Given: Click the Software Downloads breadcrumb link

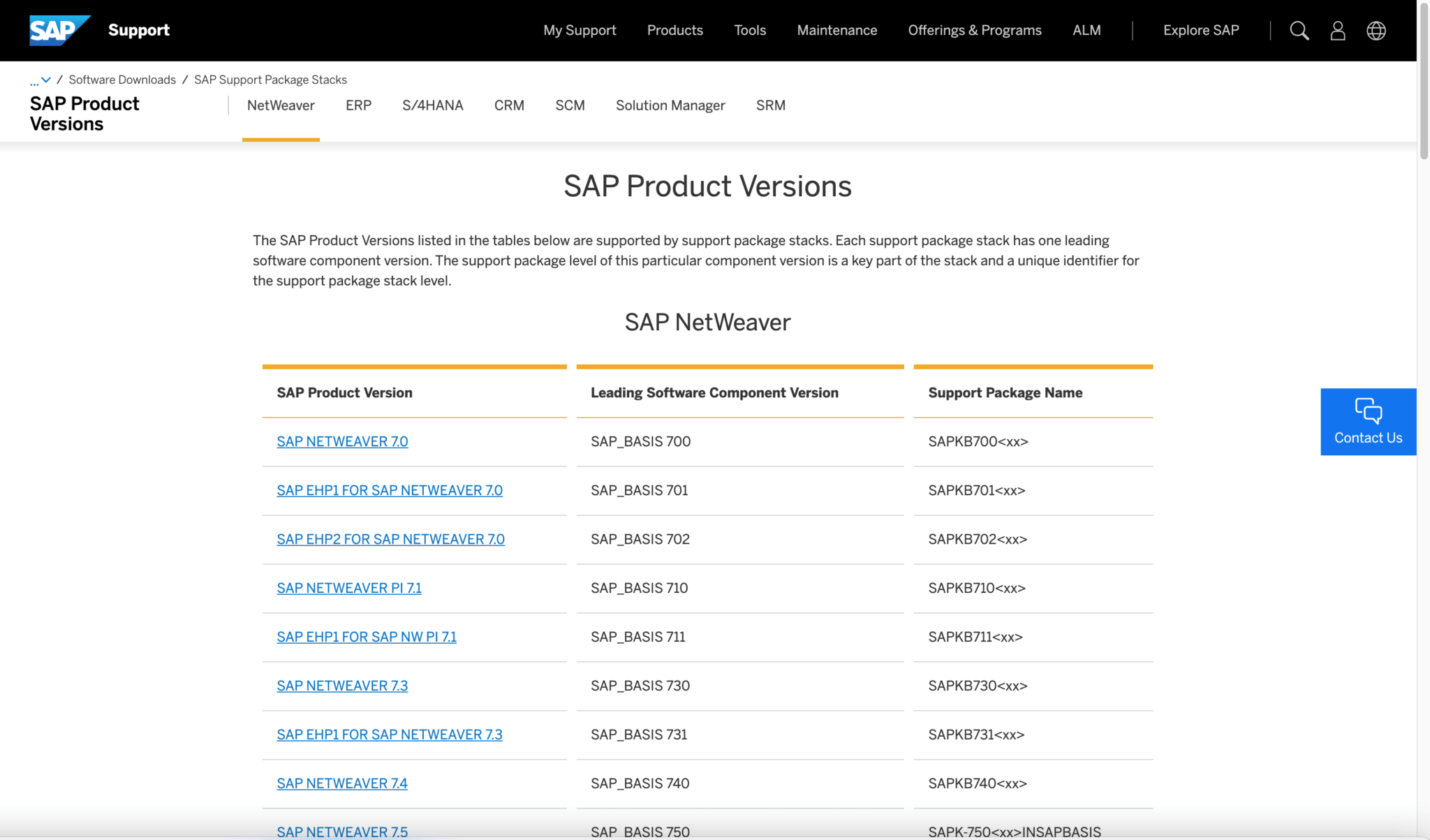Looking at the screenshot, I should point(121,80).
